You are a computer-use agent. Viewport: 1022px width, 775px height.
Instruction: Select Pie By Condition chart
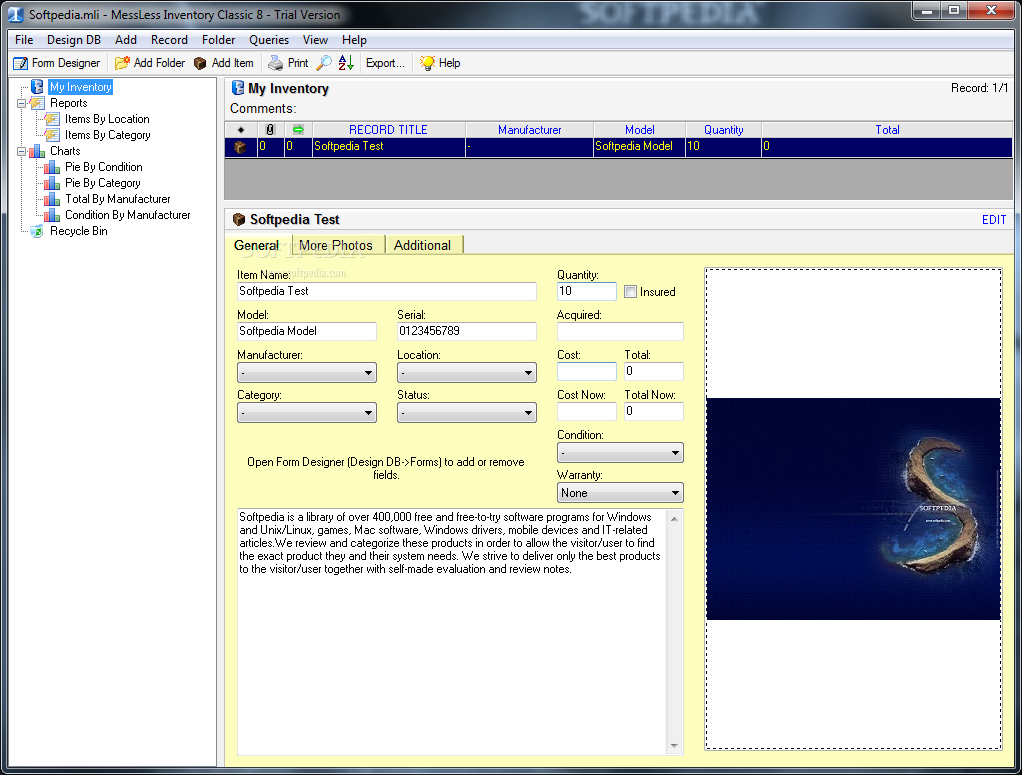tap(103, 167)
